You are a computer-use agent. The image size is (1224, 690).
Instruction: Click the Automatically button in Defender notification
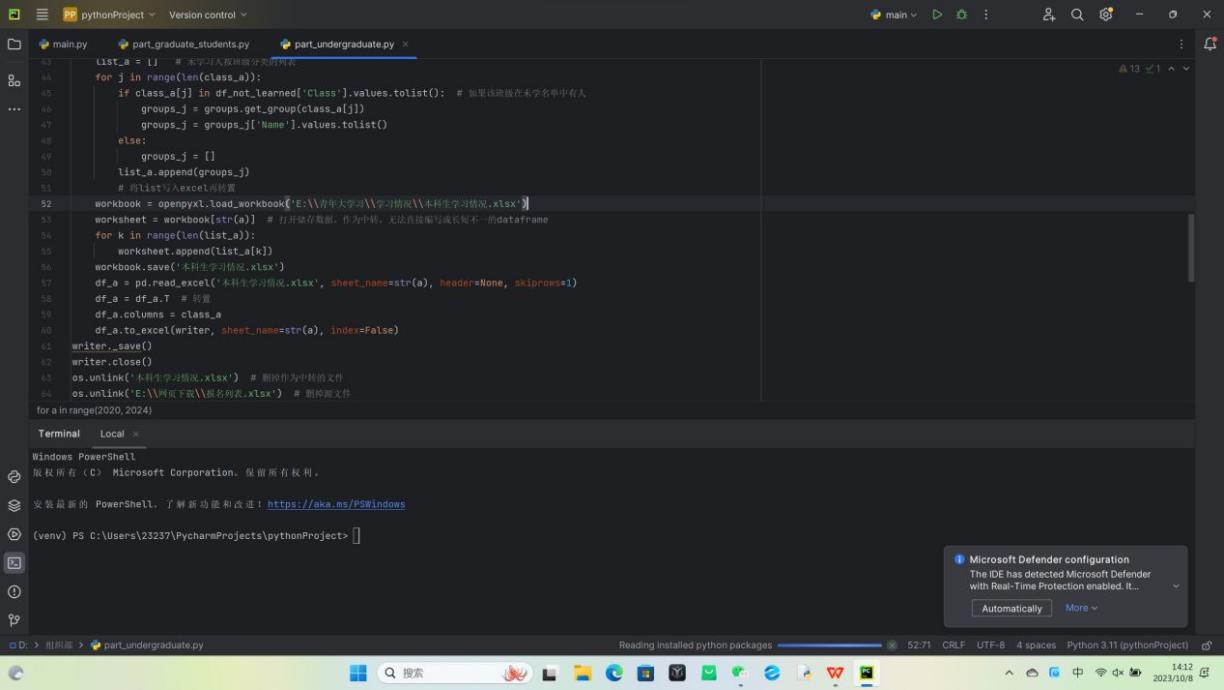[1011, 608]
